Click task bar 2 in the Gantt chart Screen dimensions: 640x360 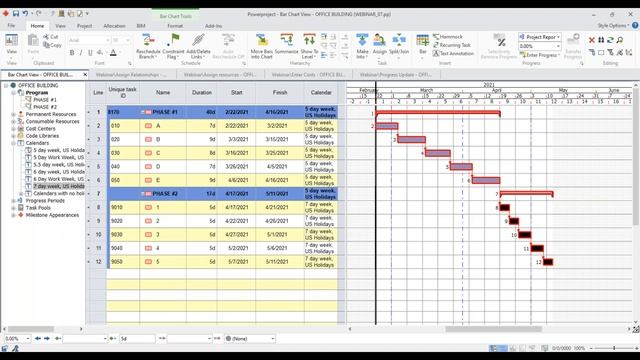387,126
